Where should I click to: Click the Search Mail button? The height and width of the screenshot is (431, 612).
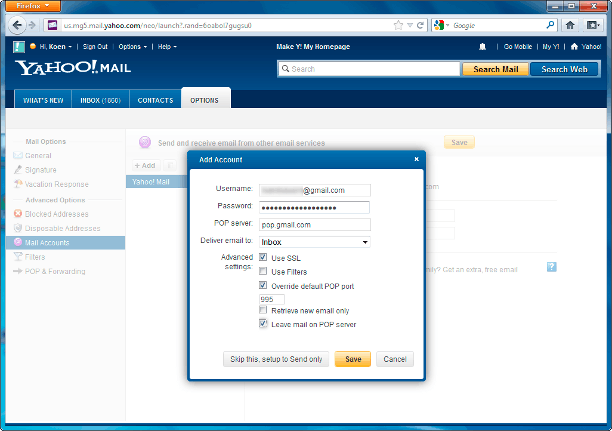[x=496, y=69]
